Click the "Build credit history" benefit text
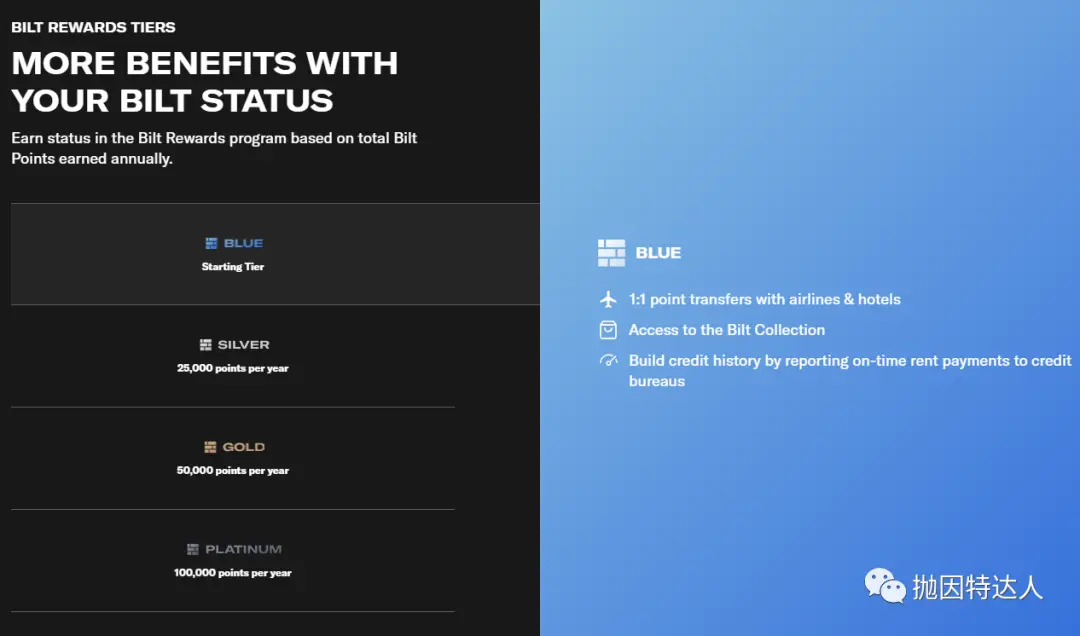1080x636 pixels. tap(850, 370)
